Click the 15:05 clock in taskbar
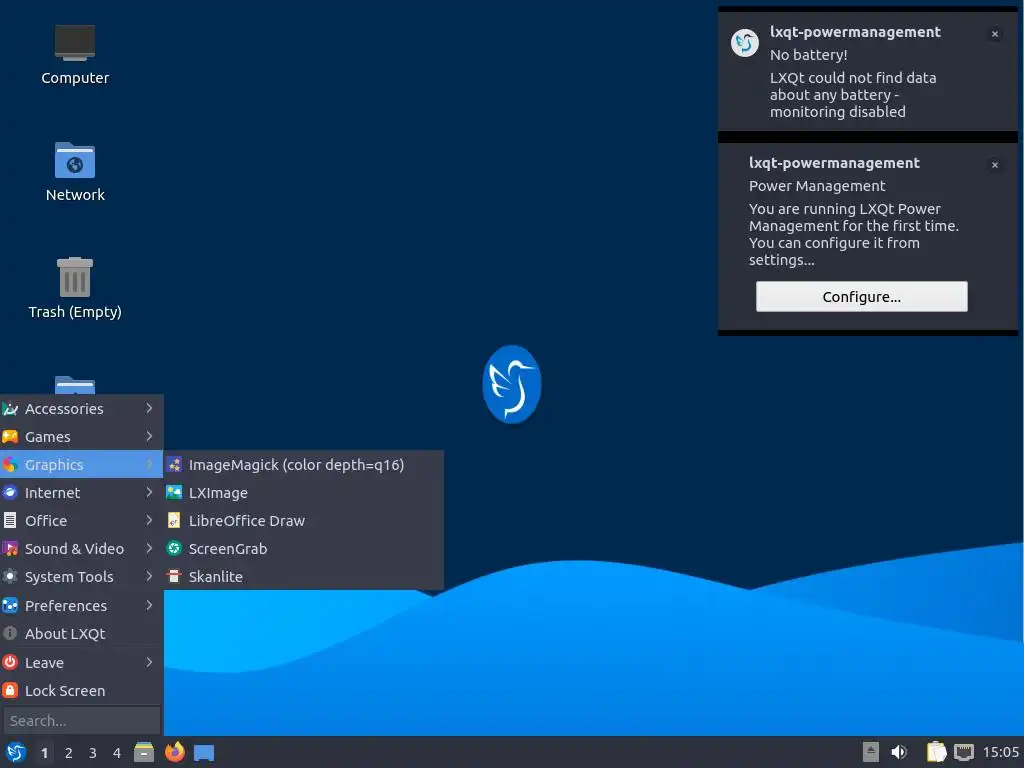Image resolution: width=1024 pixels, height=768 pixels. tap(1000, 752)
